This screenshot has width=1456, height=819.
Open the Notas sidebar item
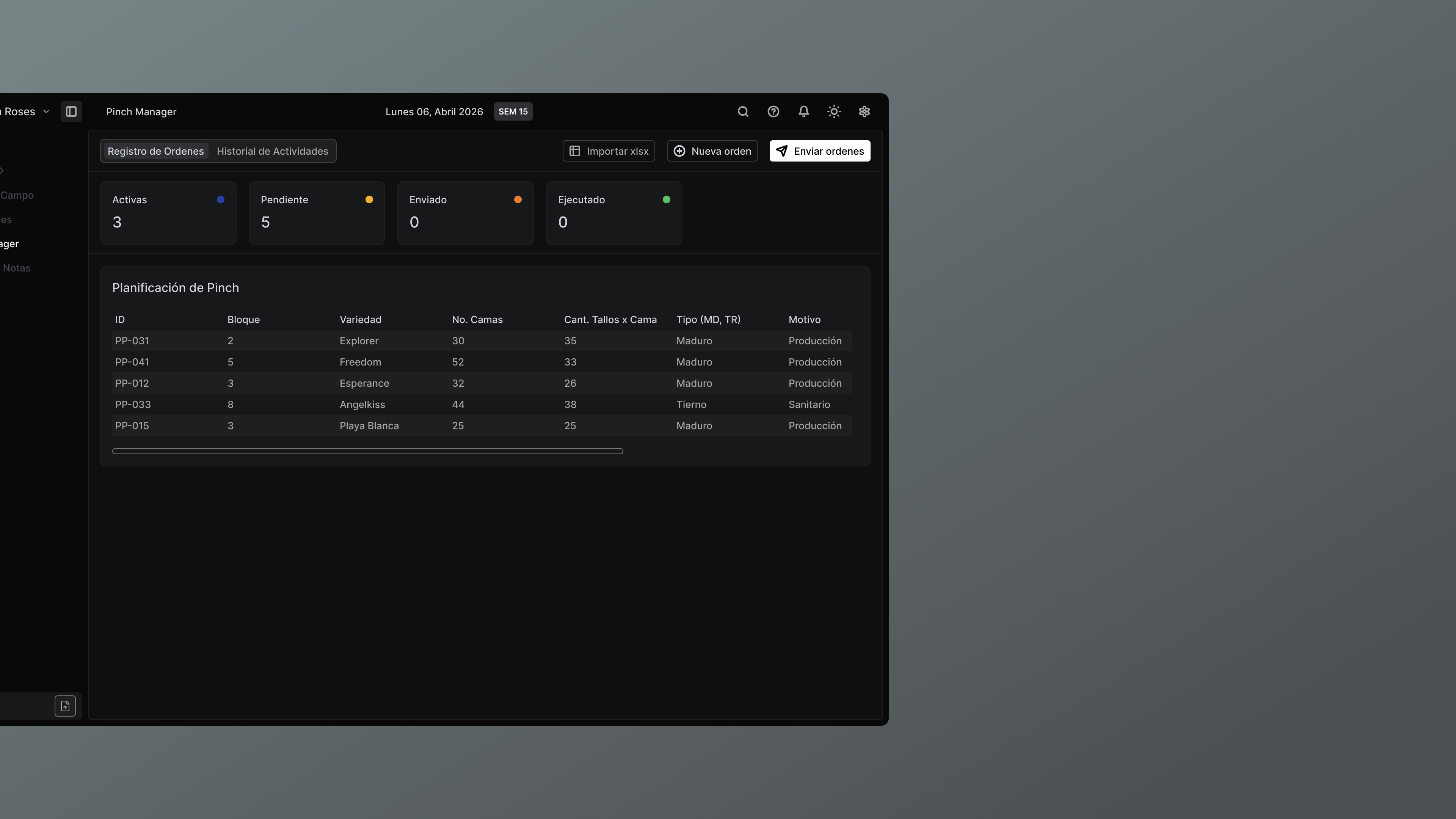[x=16, y=268]
